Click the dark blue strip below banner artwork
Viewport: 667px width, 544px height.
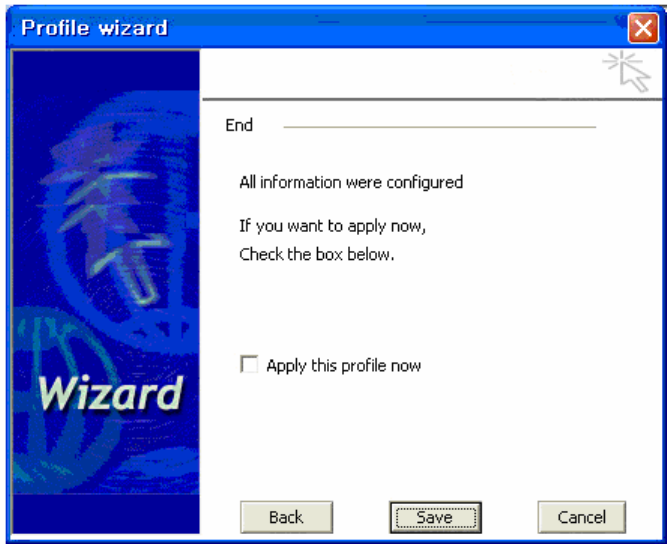pyautogui.click(x=106, y=513)
